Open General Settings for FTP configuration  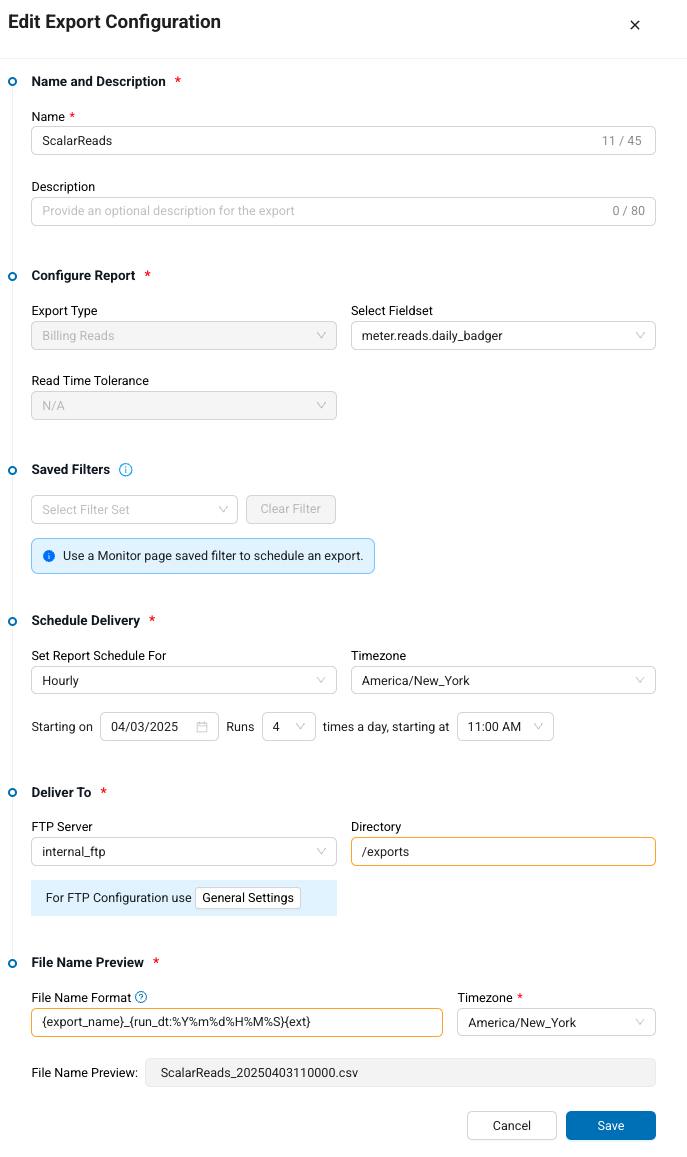(248, 898)
